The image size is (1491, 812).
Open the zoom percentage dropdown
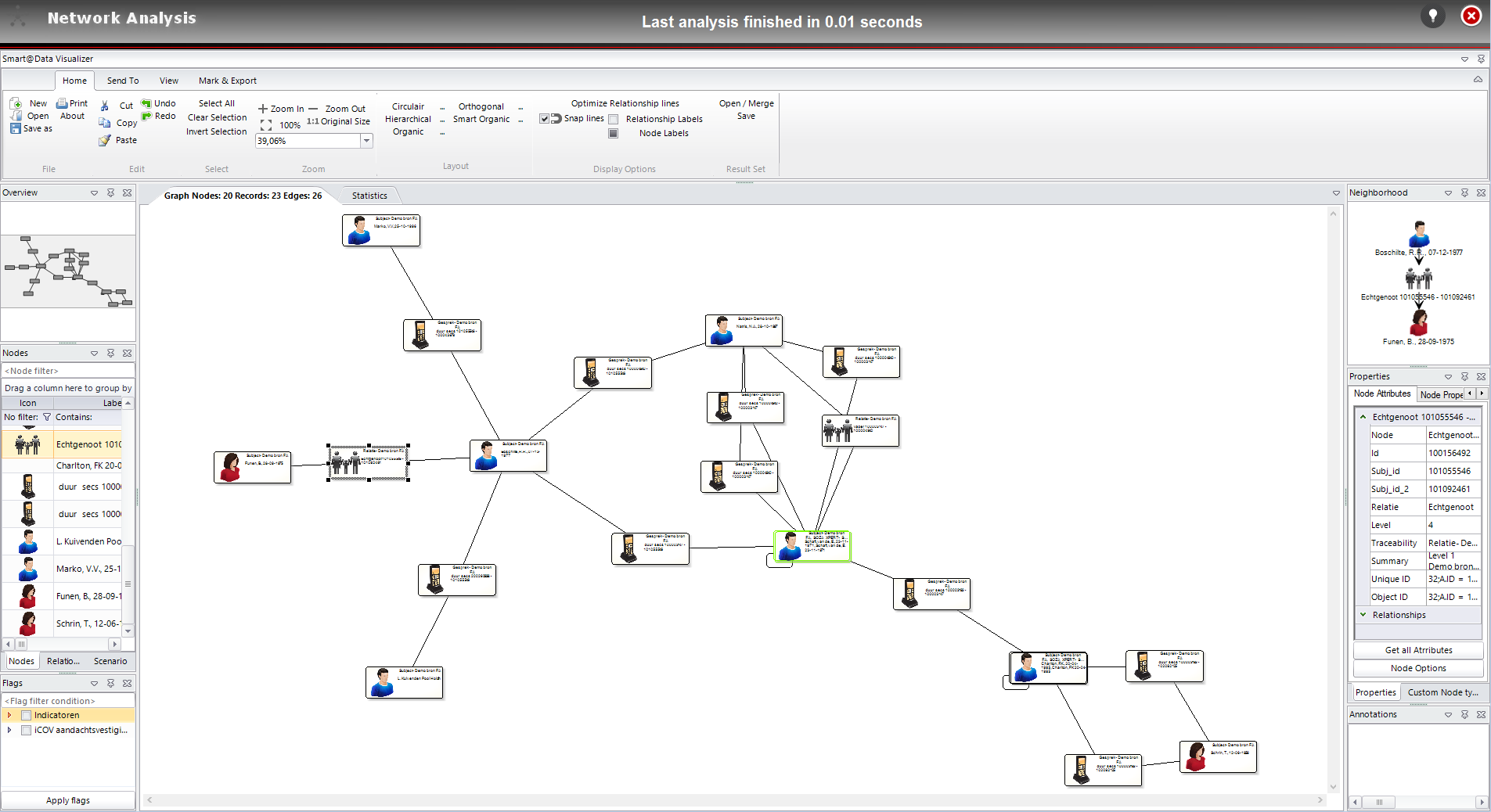click(366, 141)
